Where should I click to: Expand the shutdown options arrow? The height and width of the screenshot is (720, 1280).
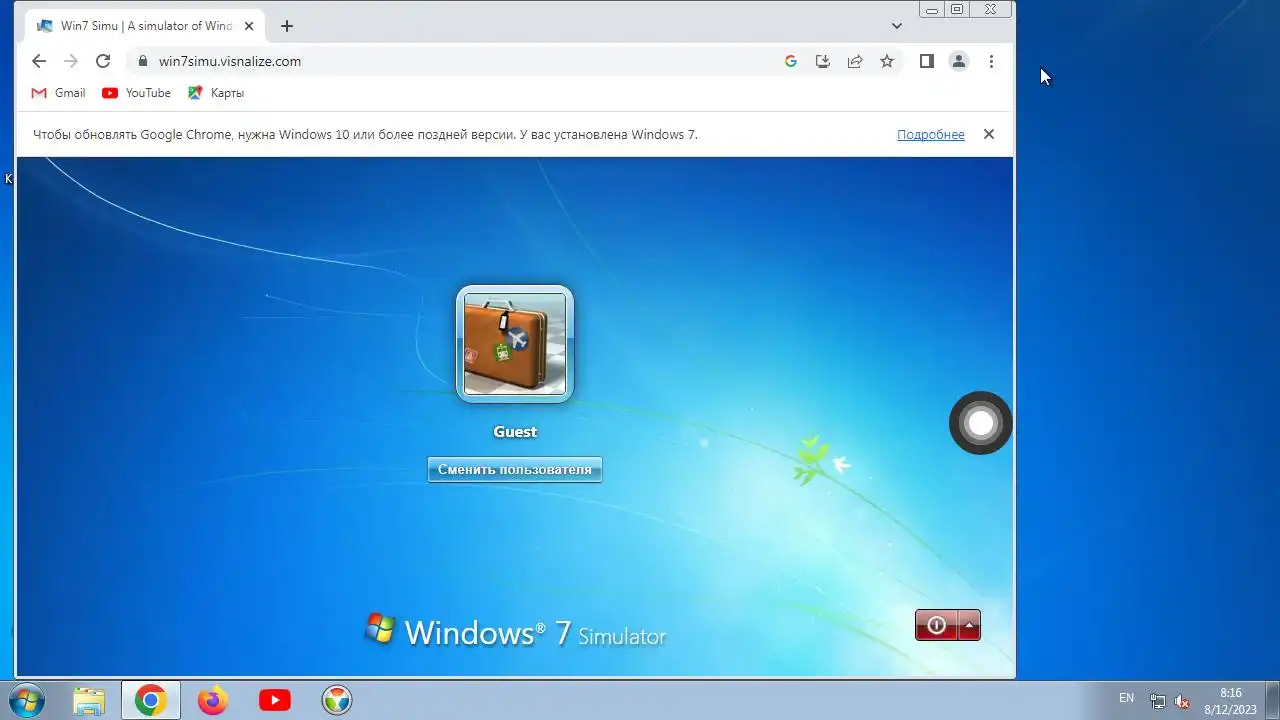969,625
